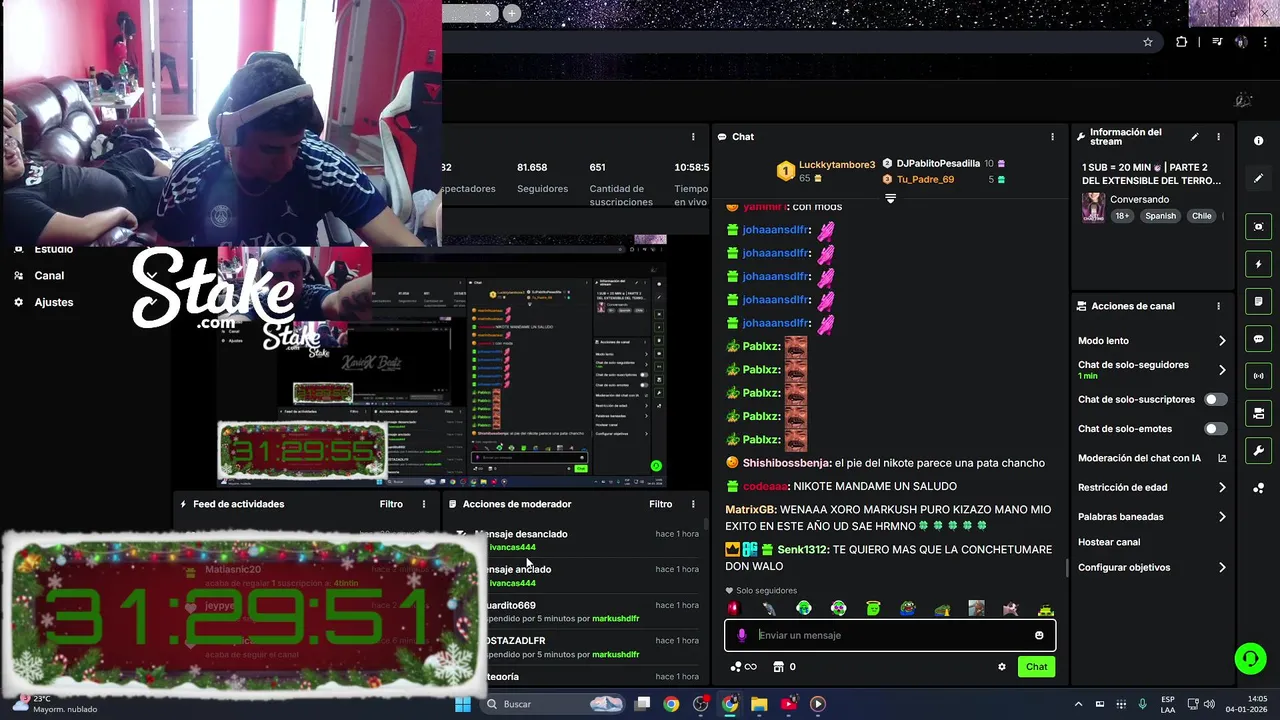Open a new browser tab with plus

(x=512, y=13)
